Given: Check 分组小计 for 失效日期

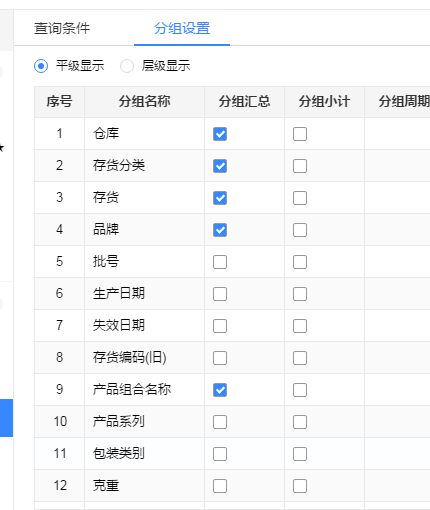Looking at the screenshot, I should pyautogui.click(x=300, y=326).
